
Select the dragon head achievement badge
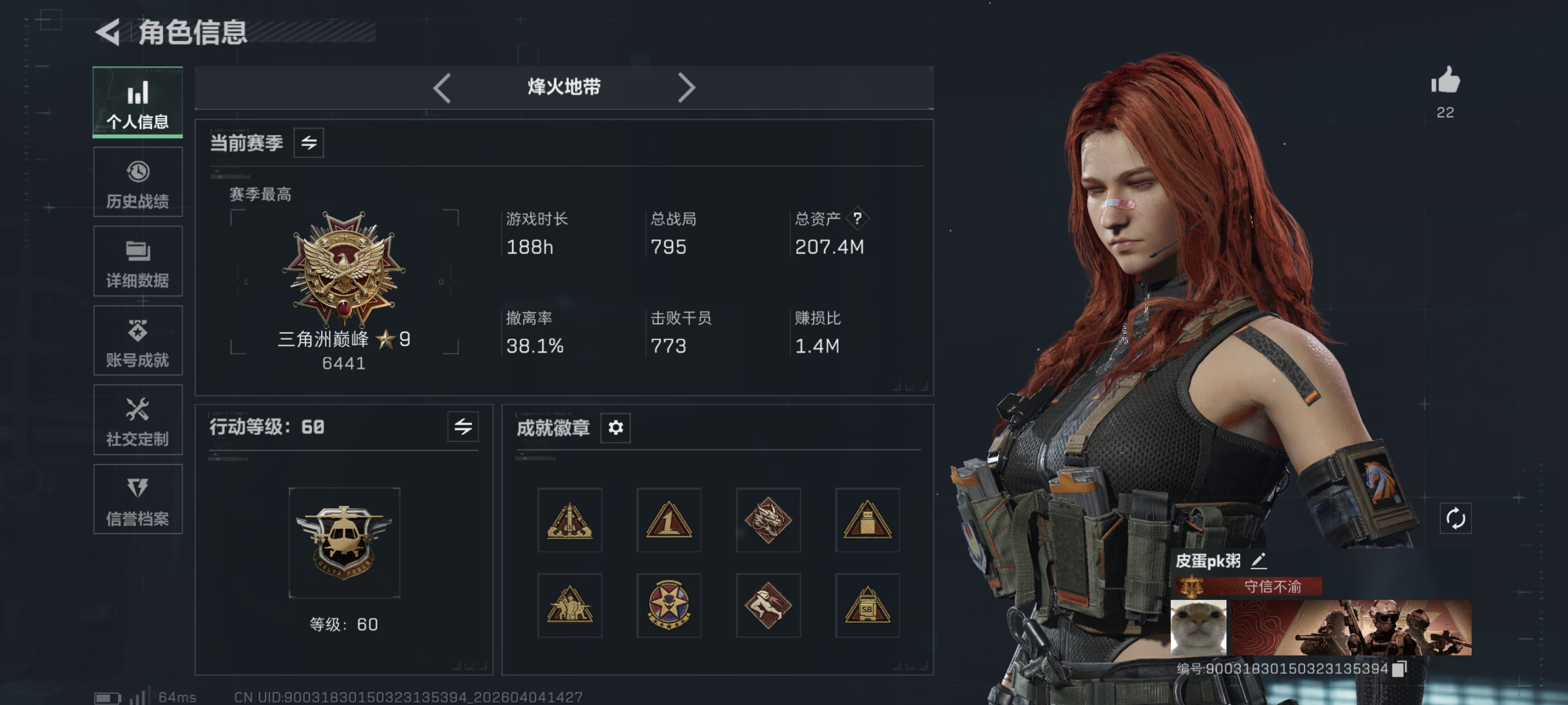coord(768,520)
